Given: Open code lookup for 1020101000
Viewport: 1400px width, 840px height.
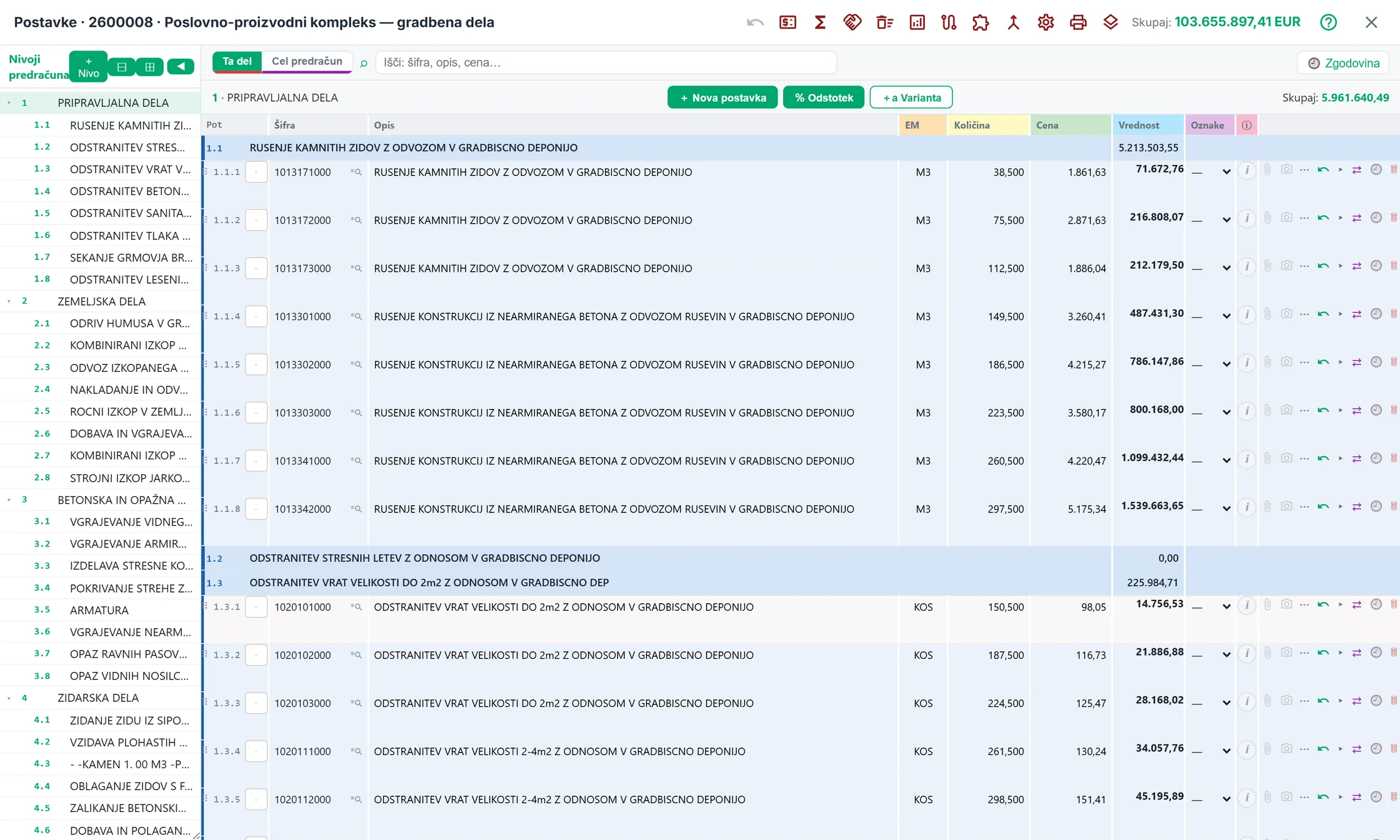Looking at the screenshot, I should (x=356, y=607).
